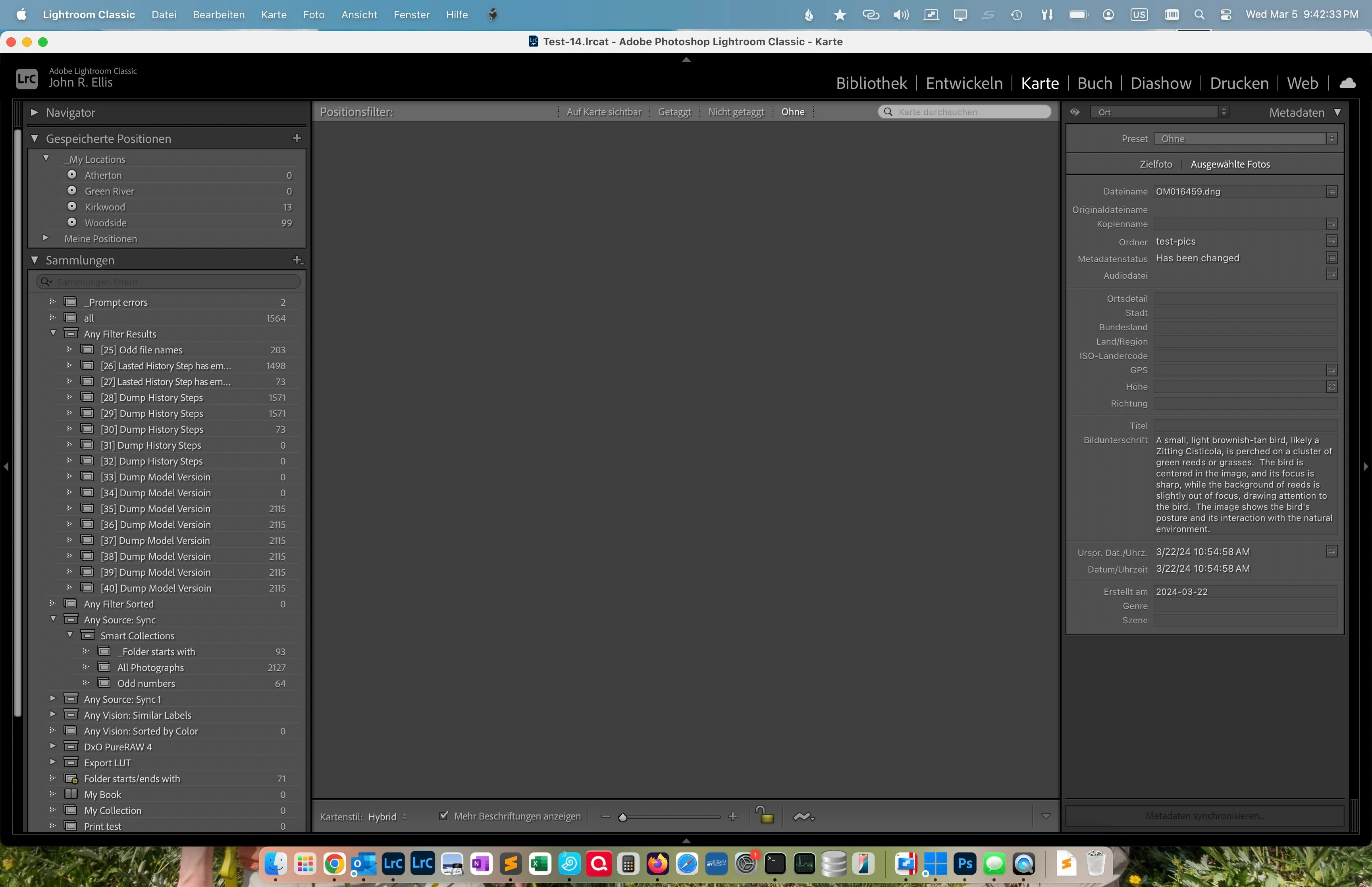1372x887 pixels.
Task: Click the arrow icon beside GPS field
Action: tap(1331, 370)
